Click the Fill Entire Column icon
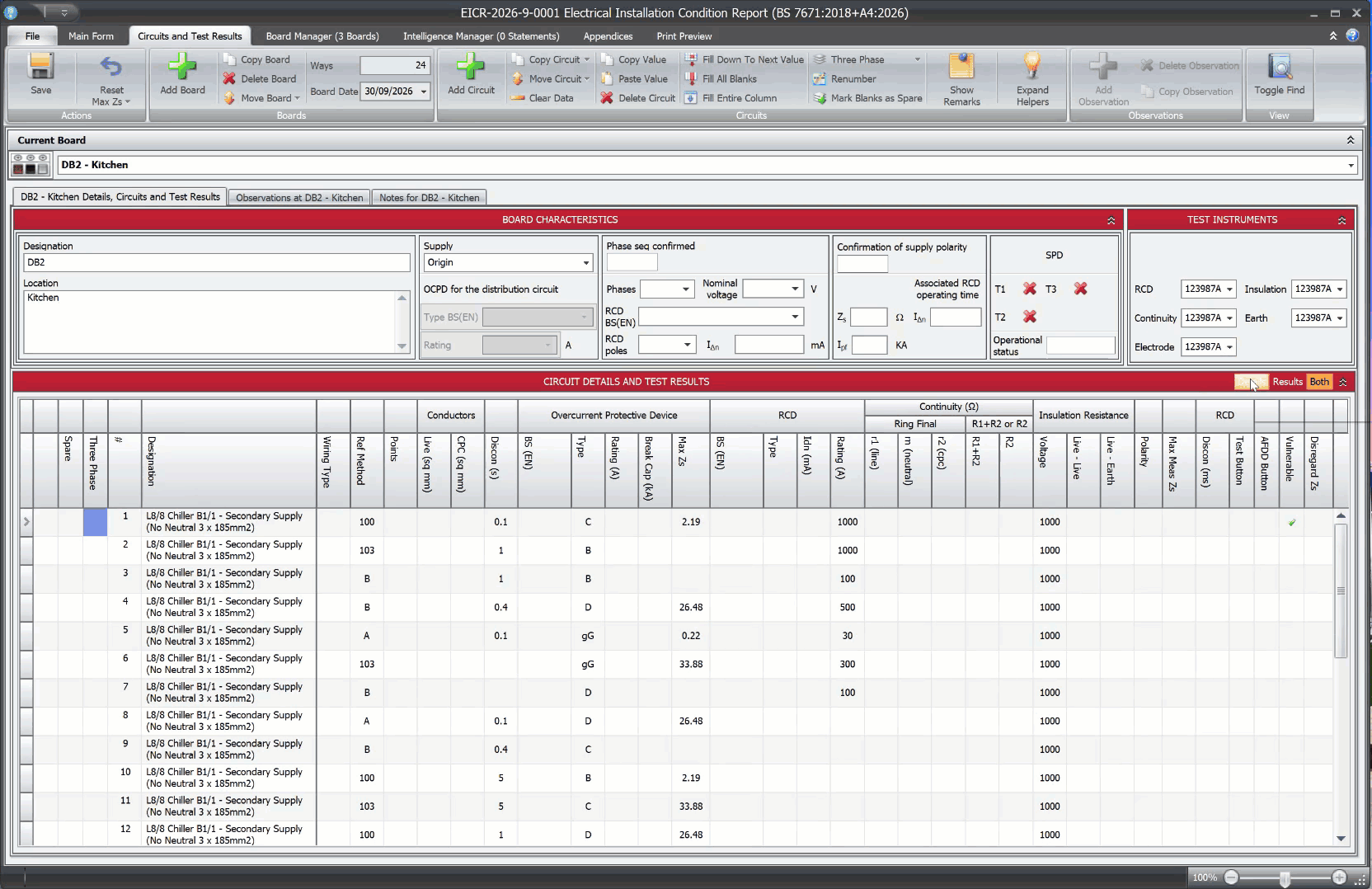 point(691,97)
